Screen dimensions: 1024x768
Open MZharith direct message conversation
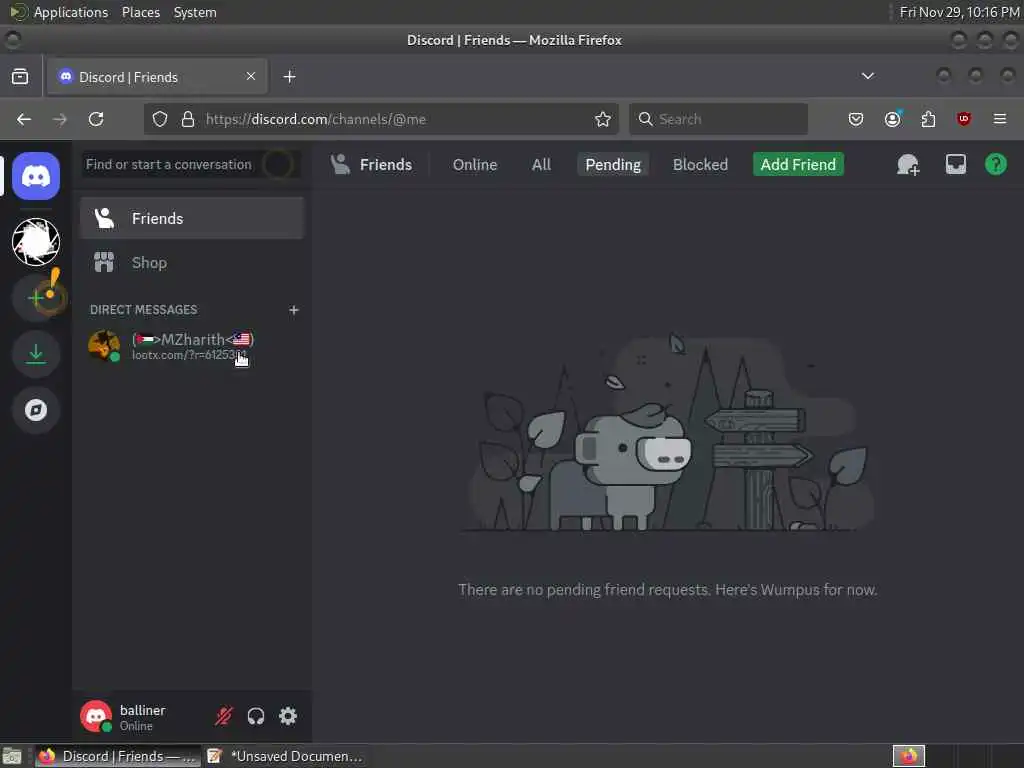point(192,346)
